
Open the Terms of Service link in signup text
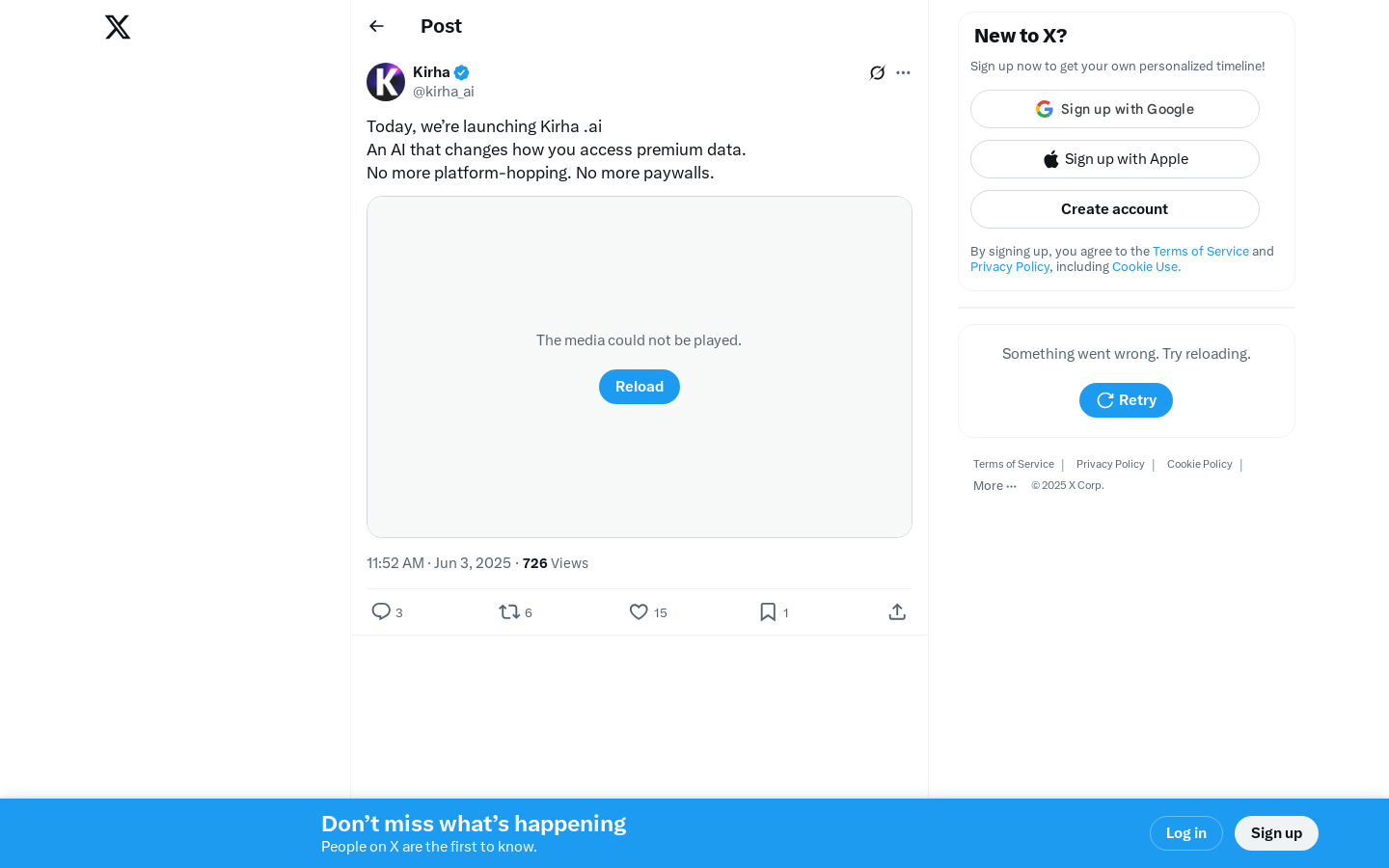[1201, 251]
